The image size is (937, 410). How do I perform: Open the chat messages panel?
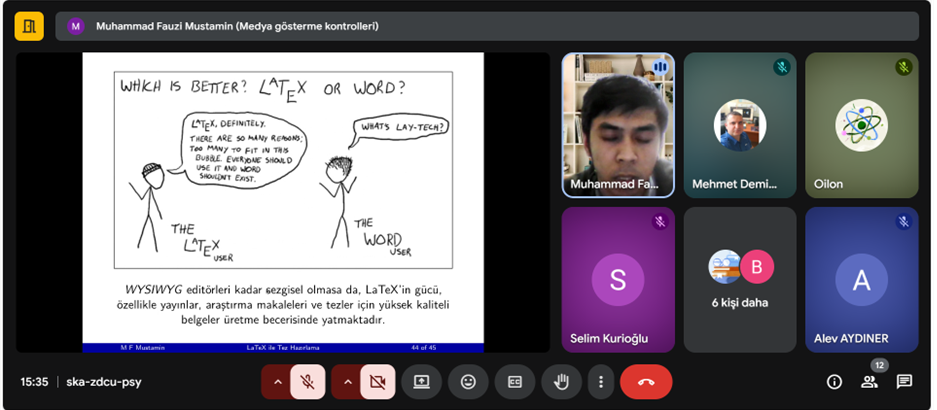904,381
